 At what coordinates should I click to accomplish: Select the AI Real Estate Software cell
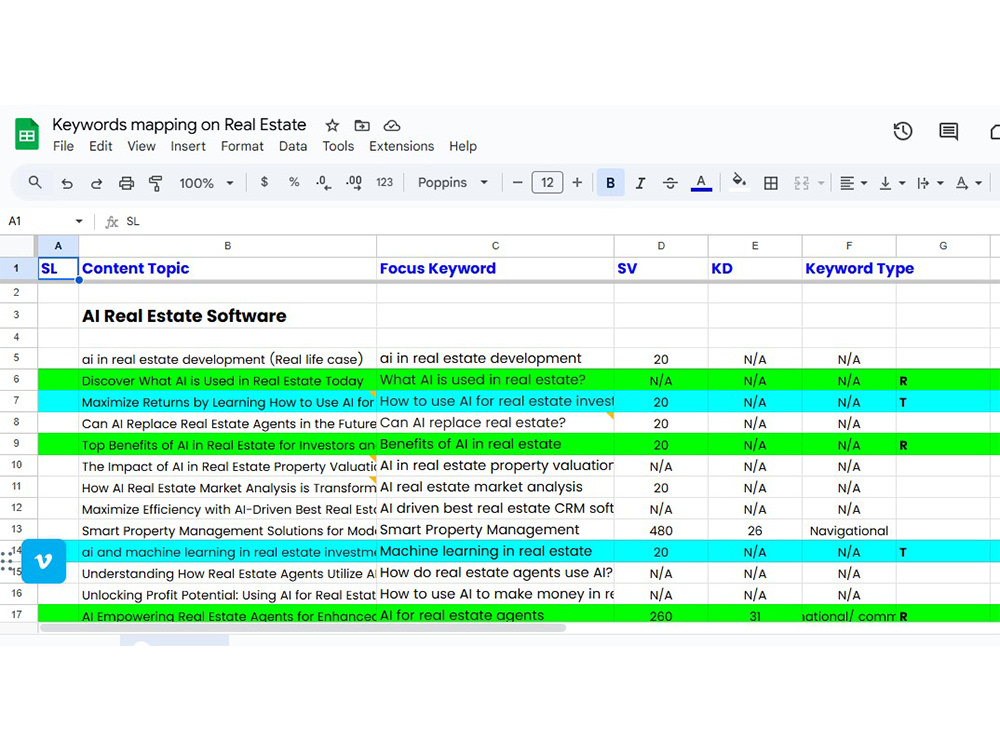coord(228,316)
